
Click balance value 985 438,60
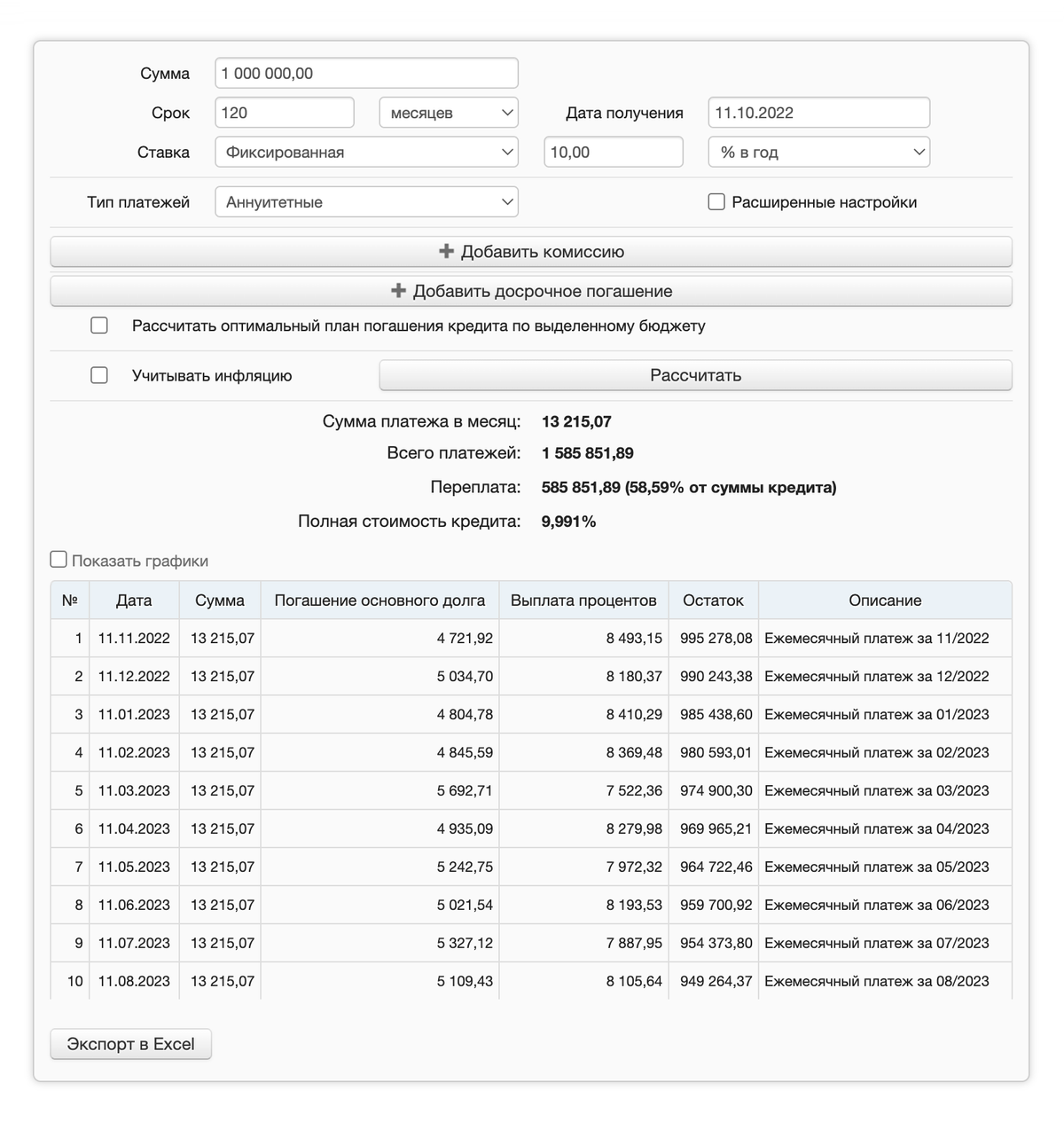pyautogui.click(x=716, y=715)
